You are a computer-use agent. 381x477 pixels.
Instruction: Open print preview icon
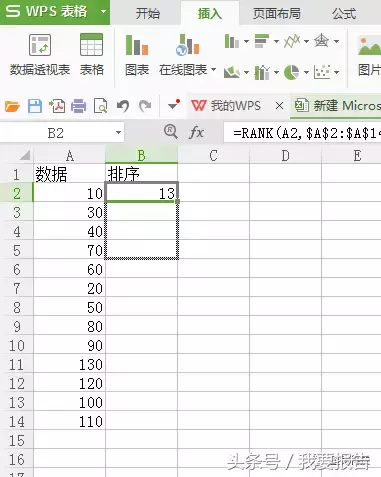101,106
